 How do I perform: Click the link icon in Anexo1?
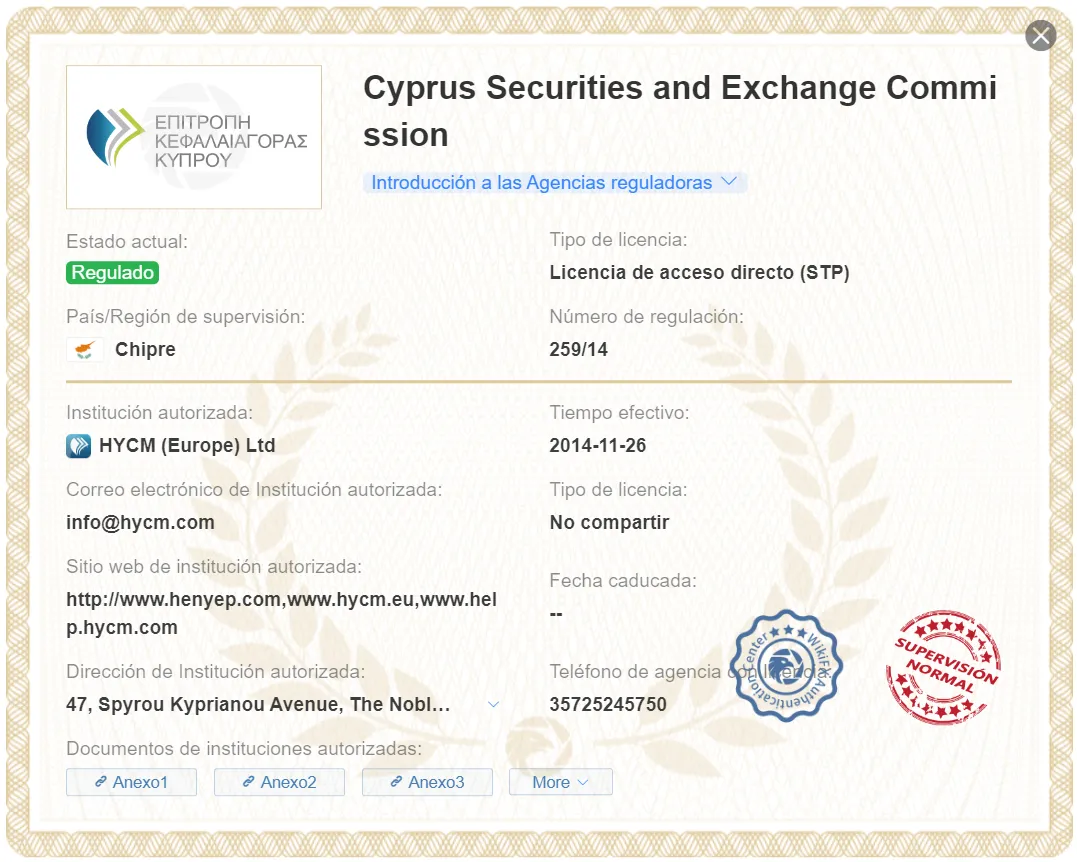[100, 782]
